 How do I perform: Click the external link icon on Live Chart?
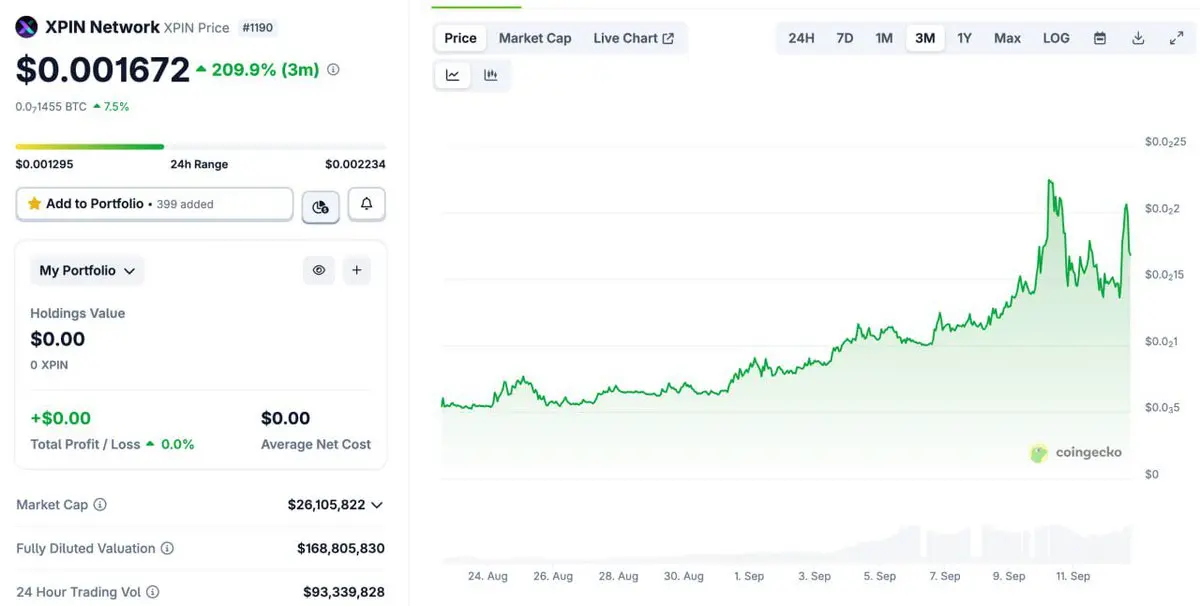(668, 38)
